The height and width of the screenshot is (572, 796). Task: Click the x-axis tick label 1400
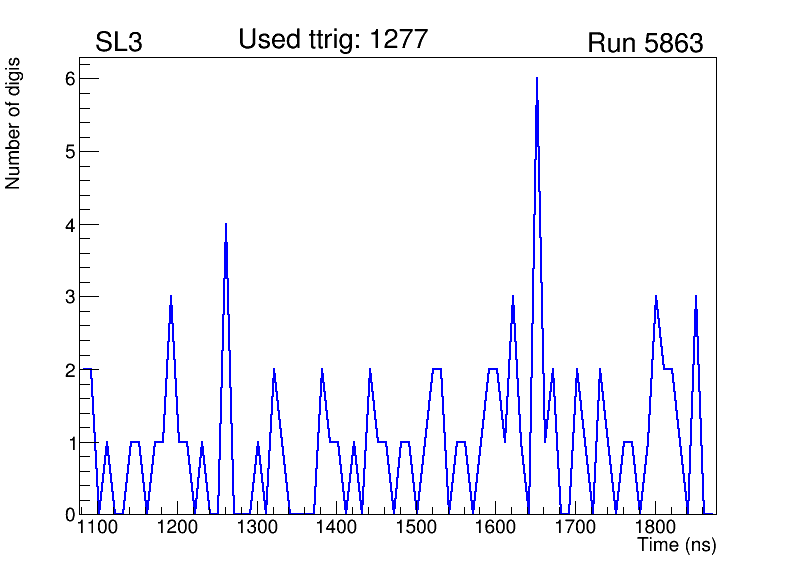point(337,528)
